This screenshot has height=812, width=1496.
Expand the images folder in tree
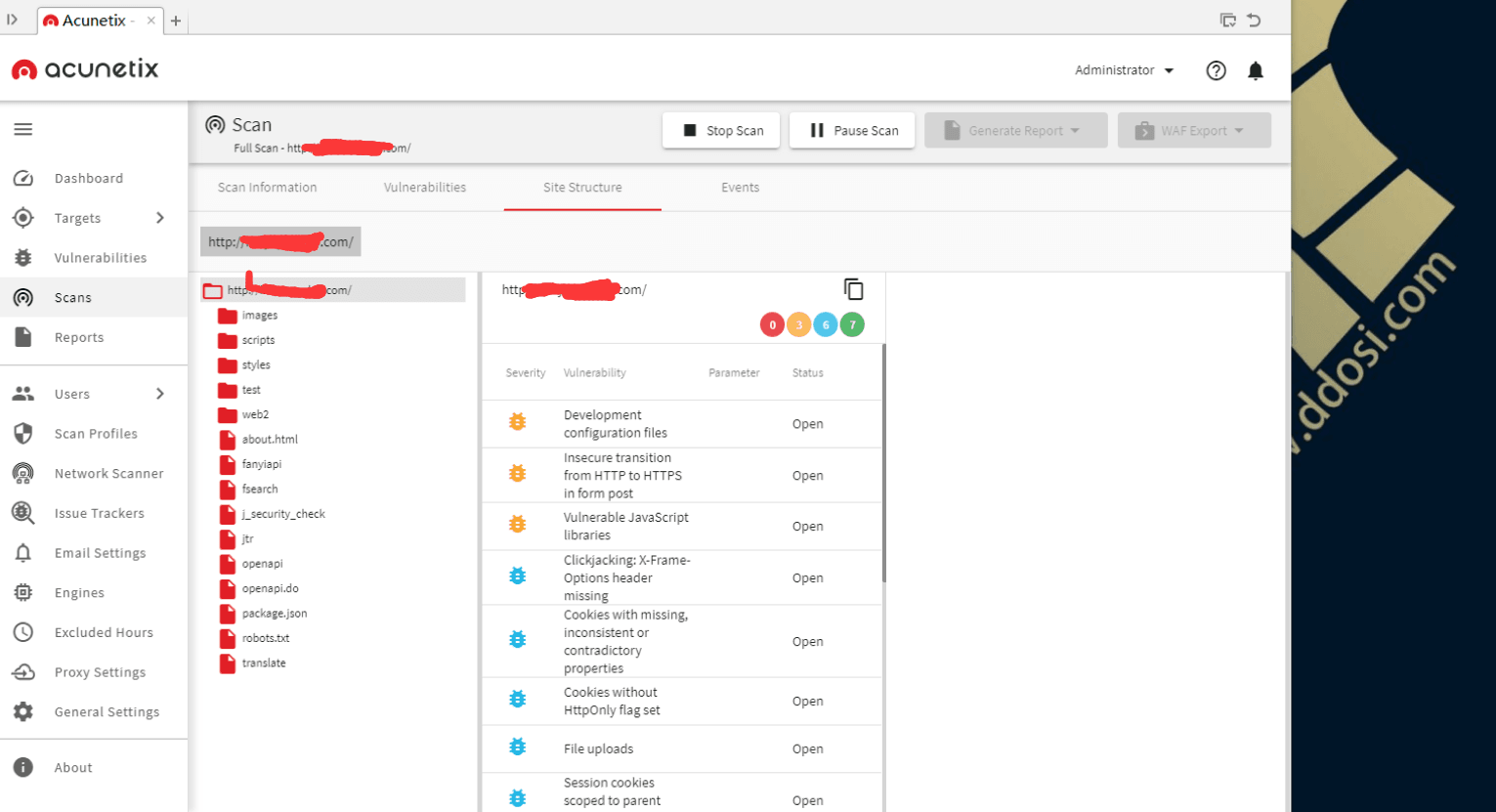tap(228, 316)
